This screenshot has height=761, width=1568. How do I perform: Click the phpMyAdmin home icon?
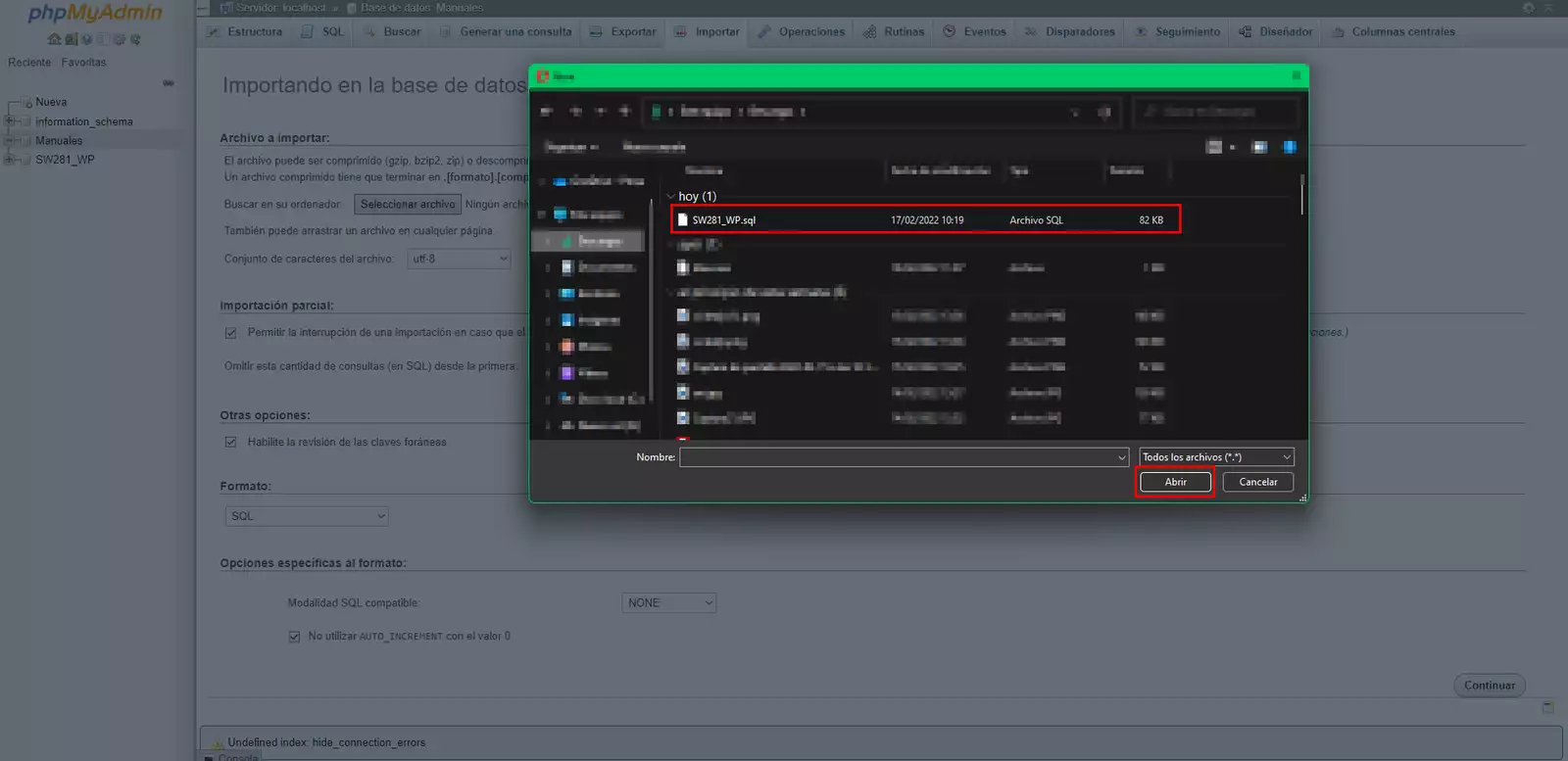click(54, 40)
